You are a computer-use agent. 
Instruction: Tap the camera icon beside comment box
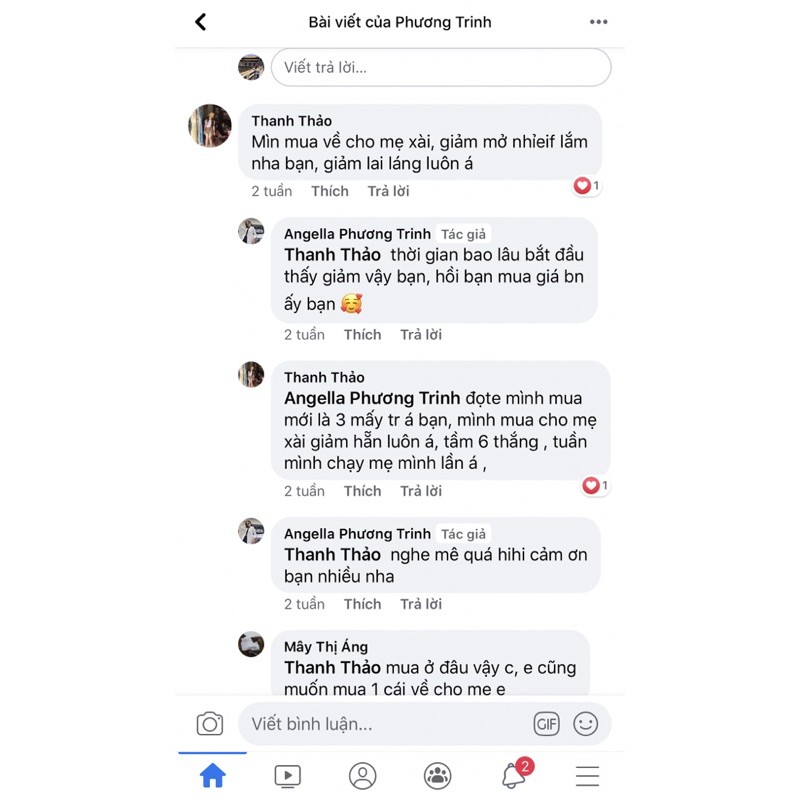(x=210, y=723)
